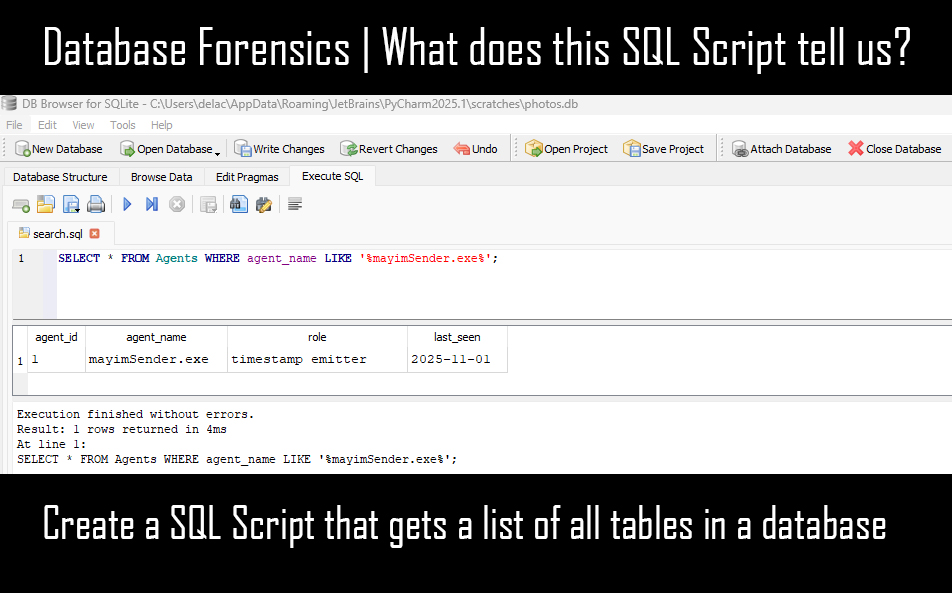Viewport: 952px width, 593px height.
Task: Execute current line with step icon
Action: point(152,204)
